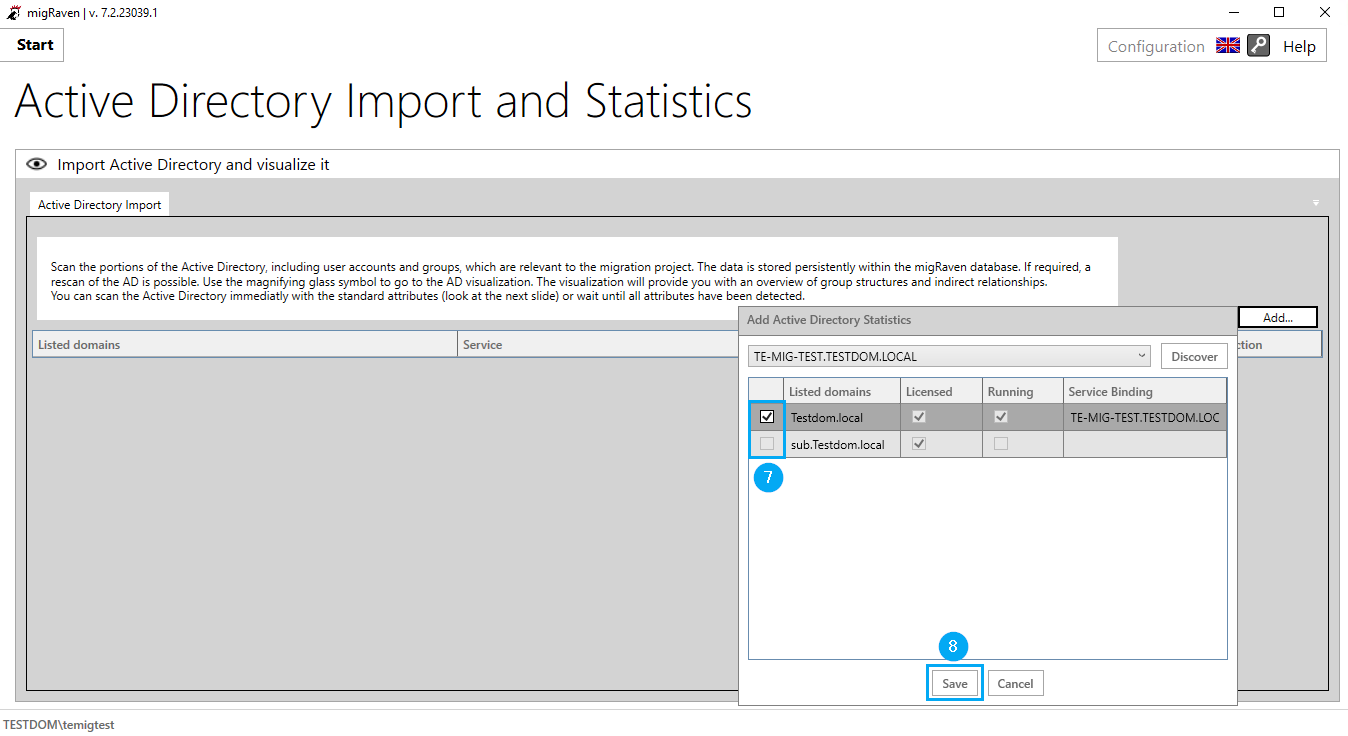Click the Add Active Directory Statistics title
Screen dimensions: 1348x736
[829, 320]
